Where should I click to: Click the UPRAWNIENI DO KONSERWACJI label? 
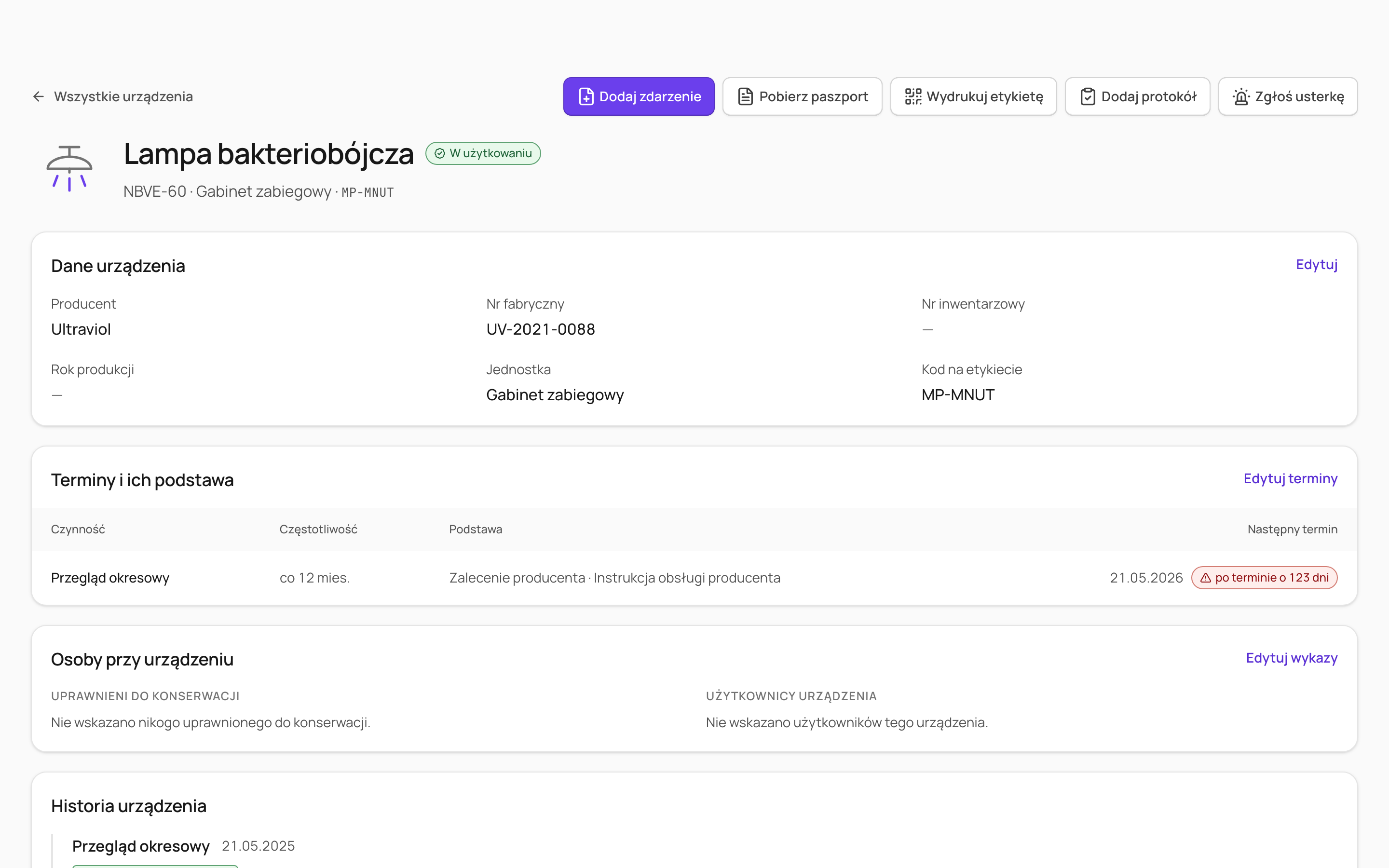[x=145, y=696]
